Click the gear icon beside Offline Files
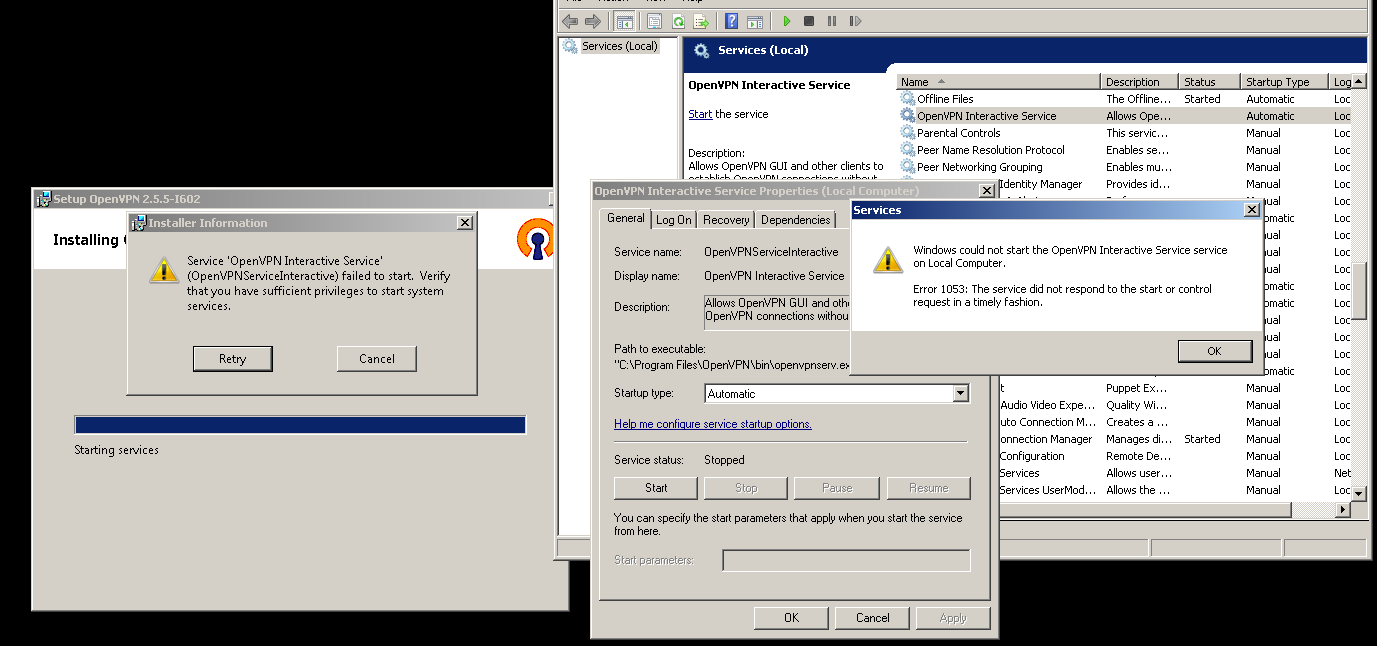The image size is (1377, 646). point(908,99)
